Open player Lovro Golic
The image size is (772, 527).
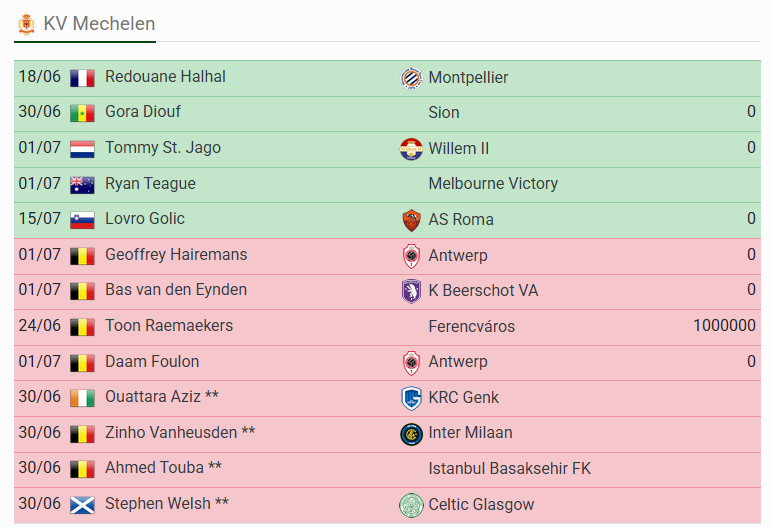(145, 219)
